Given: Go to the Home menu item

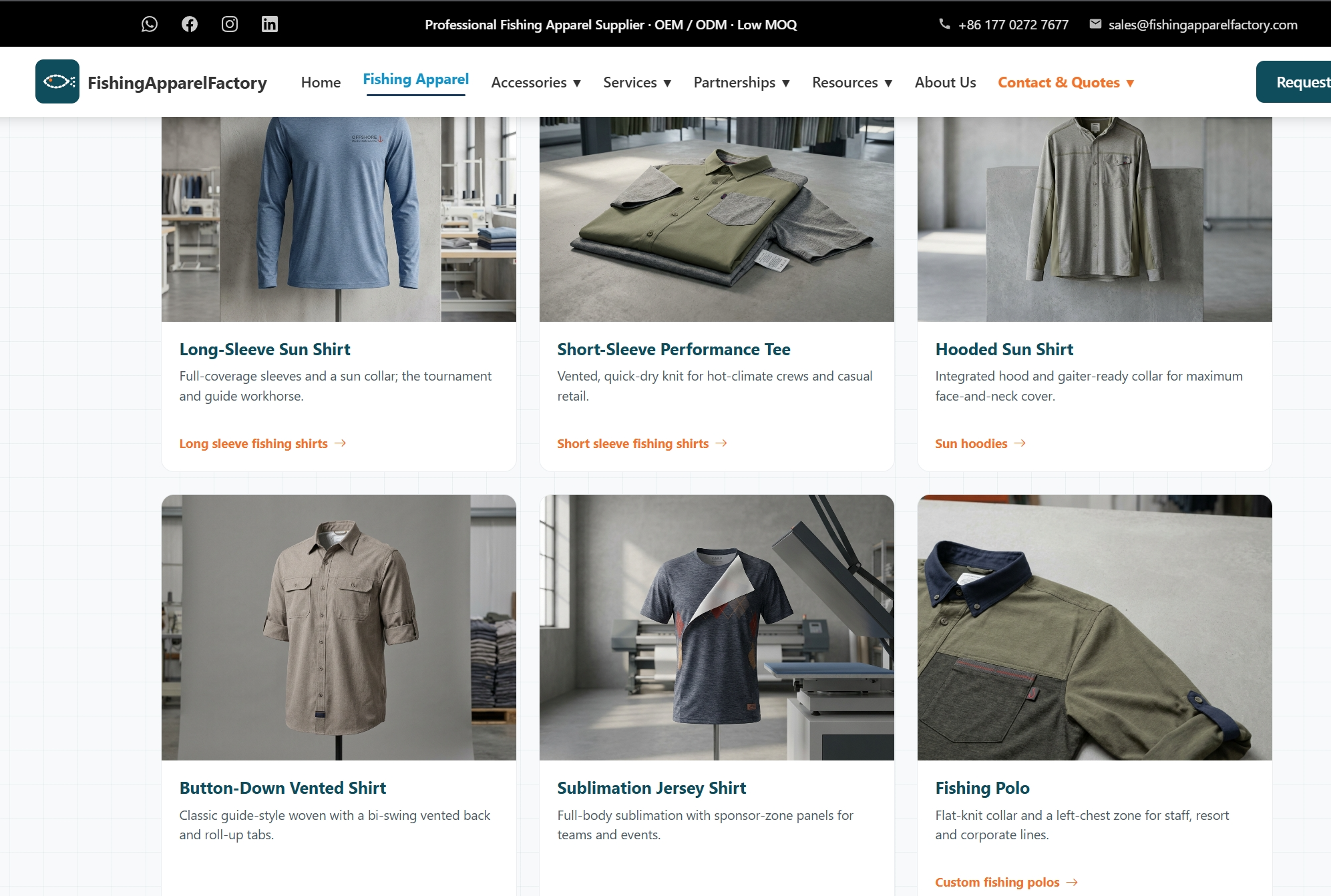Looking at the screenshot, I should coord(321,82).
